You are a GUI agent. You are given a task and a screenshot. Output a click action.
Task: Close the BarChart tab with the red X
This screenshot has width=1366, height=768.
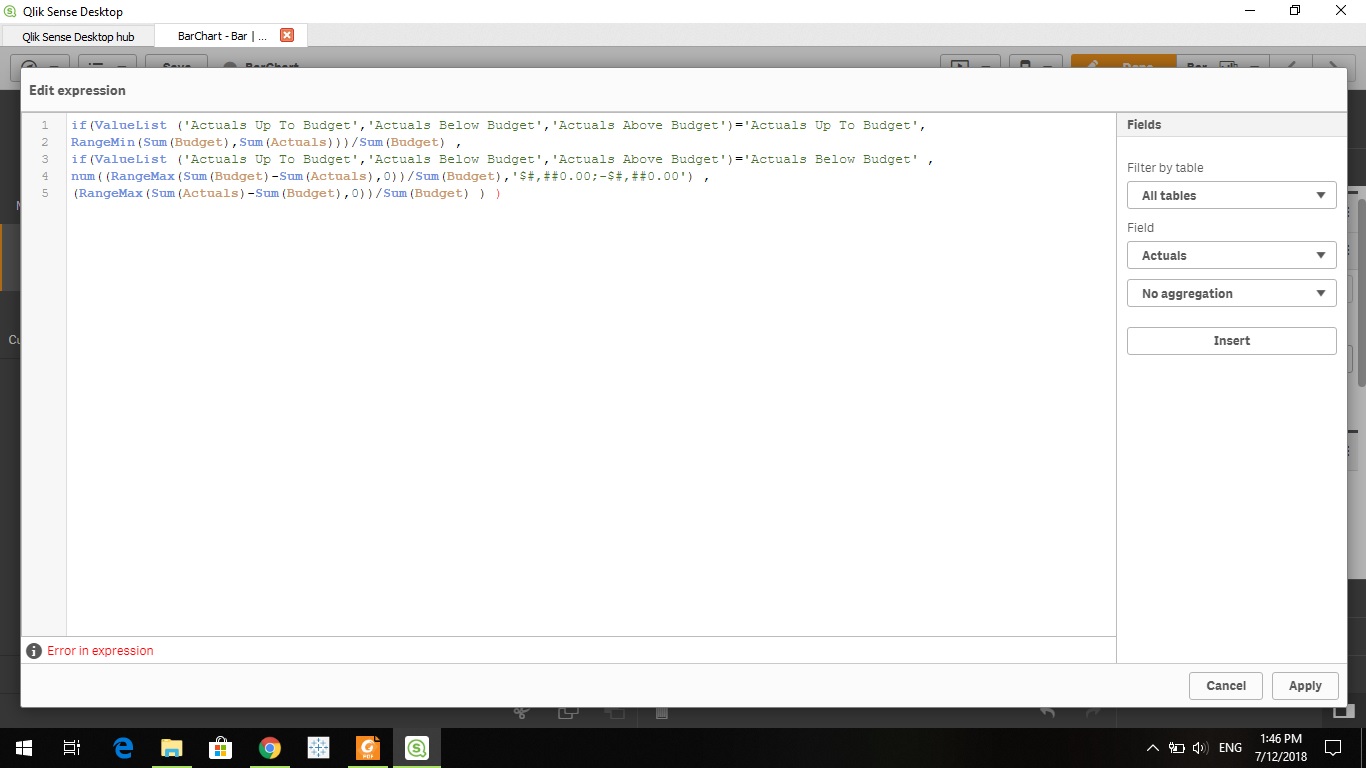[x=287, y=35]
